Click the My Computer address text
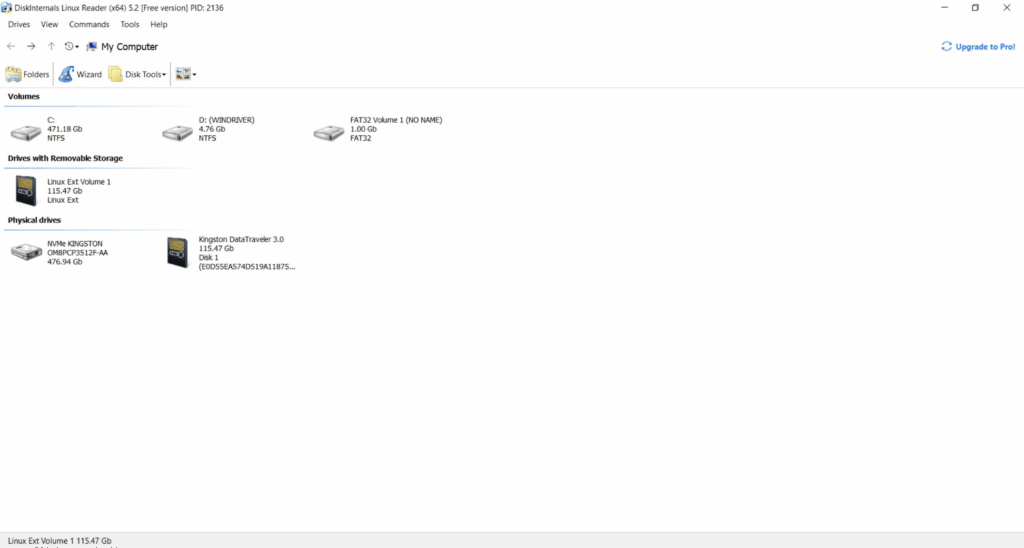Viewport: 1024px width, 548px height. (129, 46)
